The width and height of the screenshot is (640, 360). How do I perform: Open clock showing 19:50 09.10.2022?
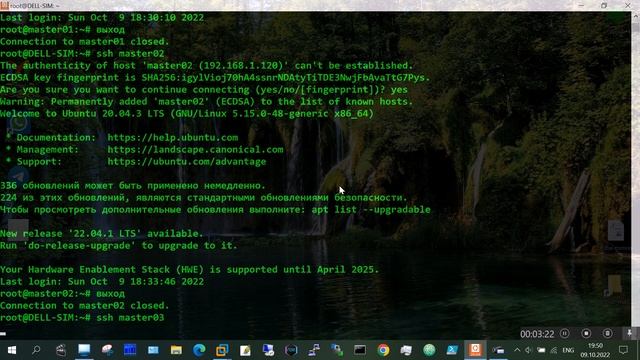tap(596, 350)
